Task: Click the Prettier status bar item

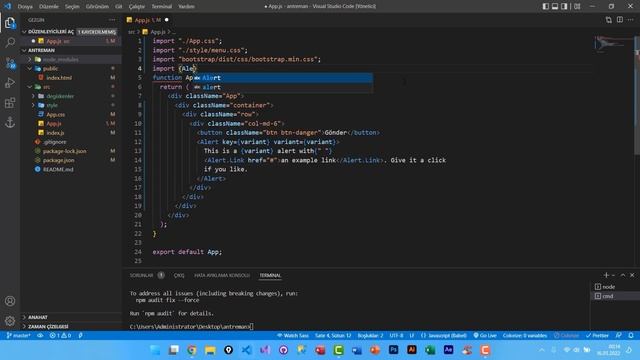Action: [597, 336]
